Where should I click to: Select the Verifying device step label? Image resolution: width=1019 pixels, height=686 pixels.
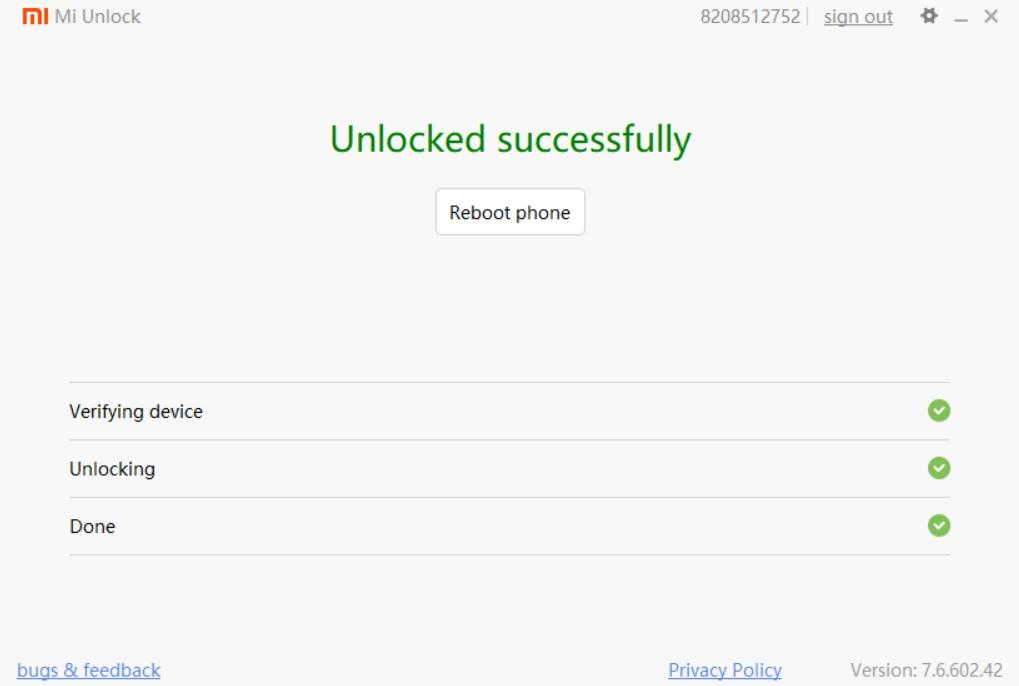[136, 411]
